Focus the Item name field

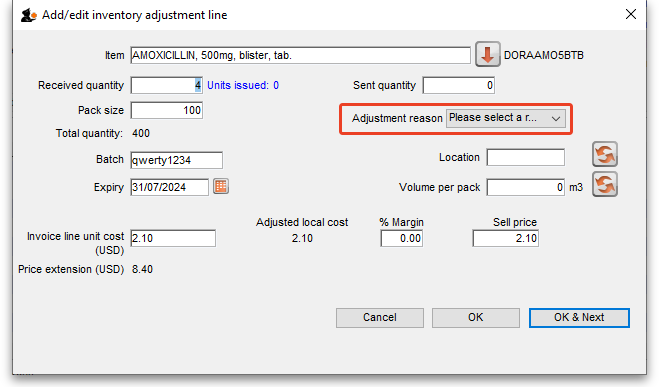(301, 55)
